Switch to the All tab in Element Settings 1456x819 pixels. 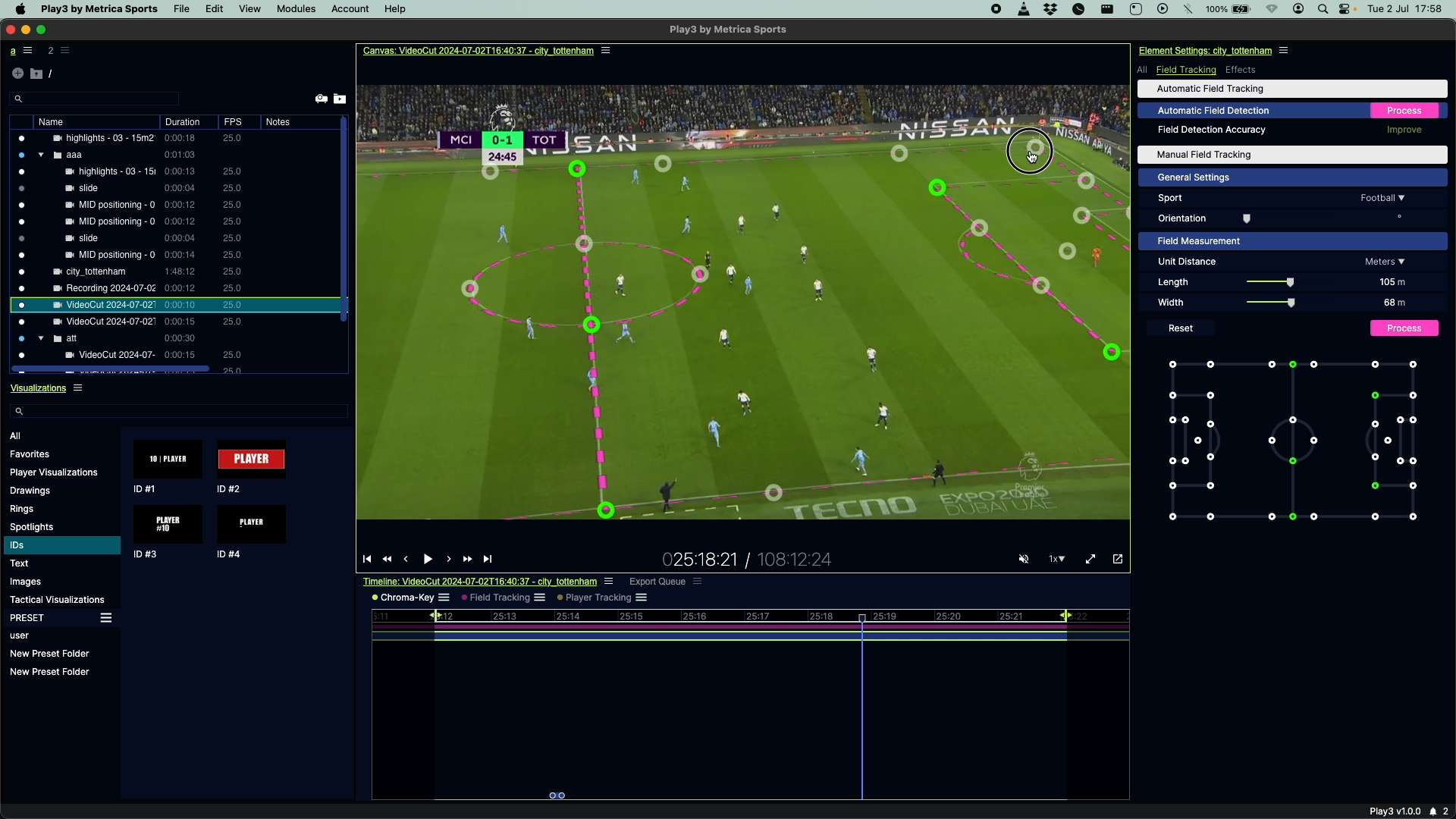coord(1142,70)
